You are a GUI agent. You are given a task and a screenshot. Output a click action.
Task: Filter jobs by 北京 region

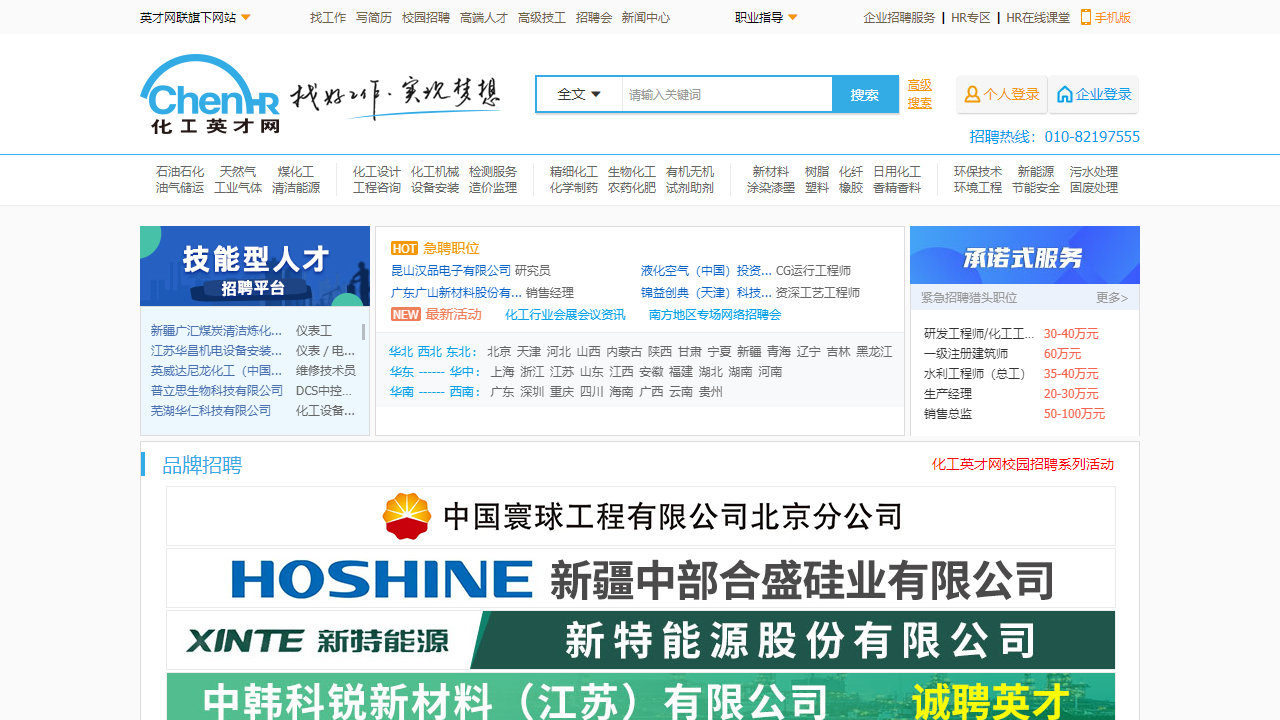[x=499, y=352]
